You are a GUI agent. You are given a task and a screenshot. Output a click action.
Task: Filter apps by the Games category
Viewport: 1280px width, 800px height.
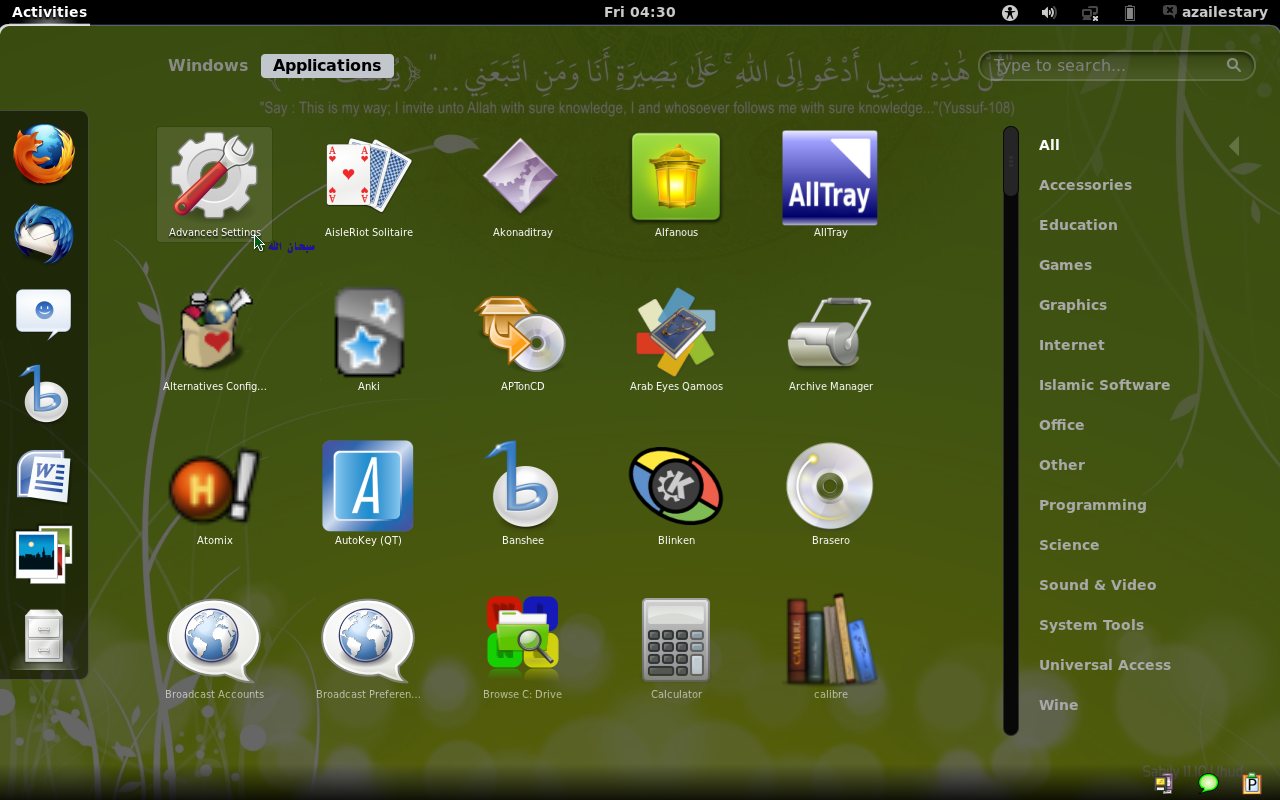click(1064, 264)
